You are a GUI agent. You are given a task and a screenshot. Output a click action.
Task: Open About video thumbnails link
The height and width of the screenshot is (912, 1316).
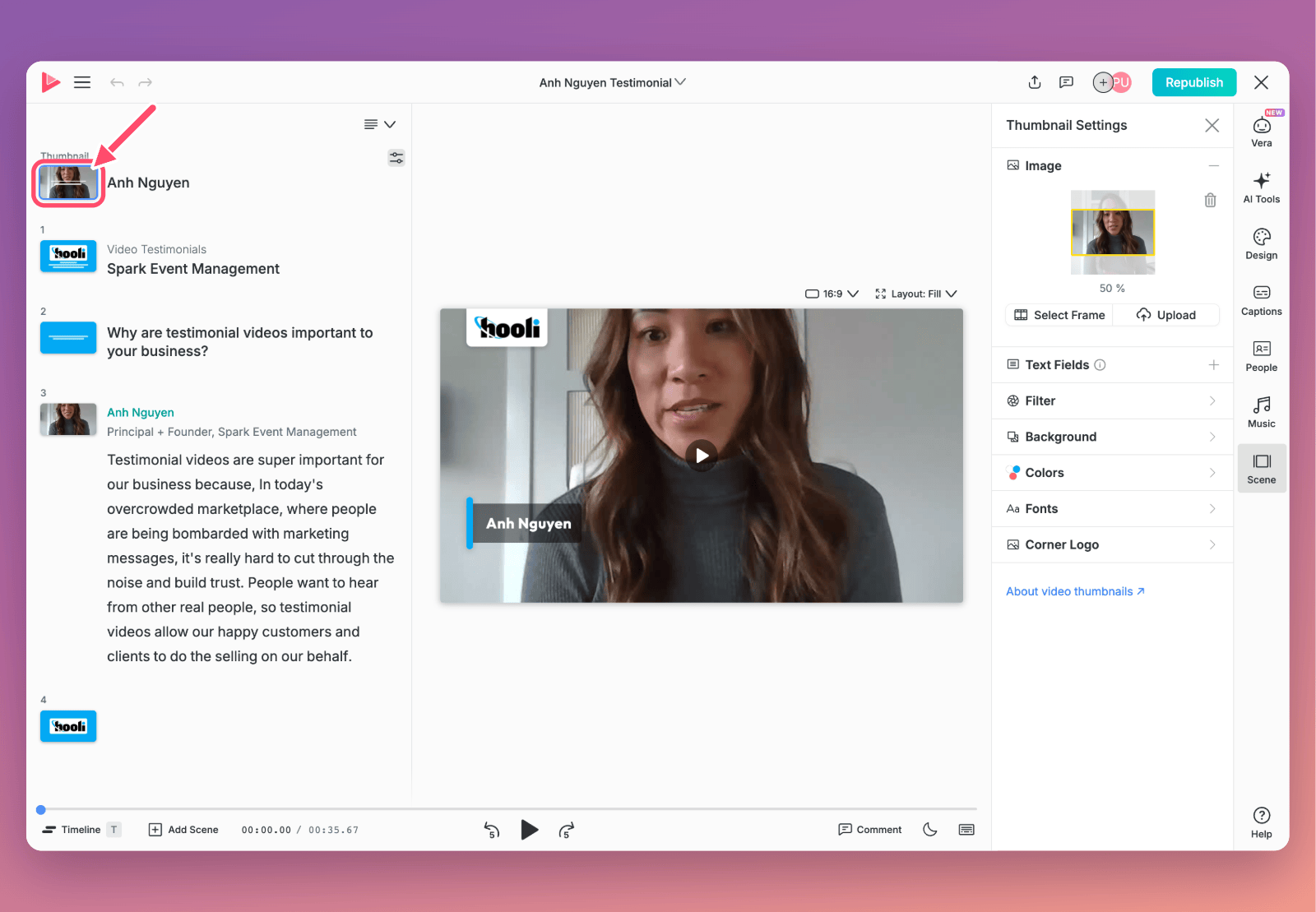[1075, 591]
